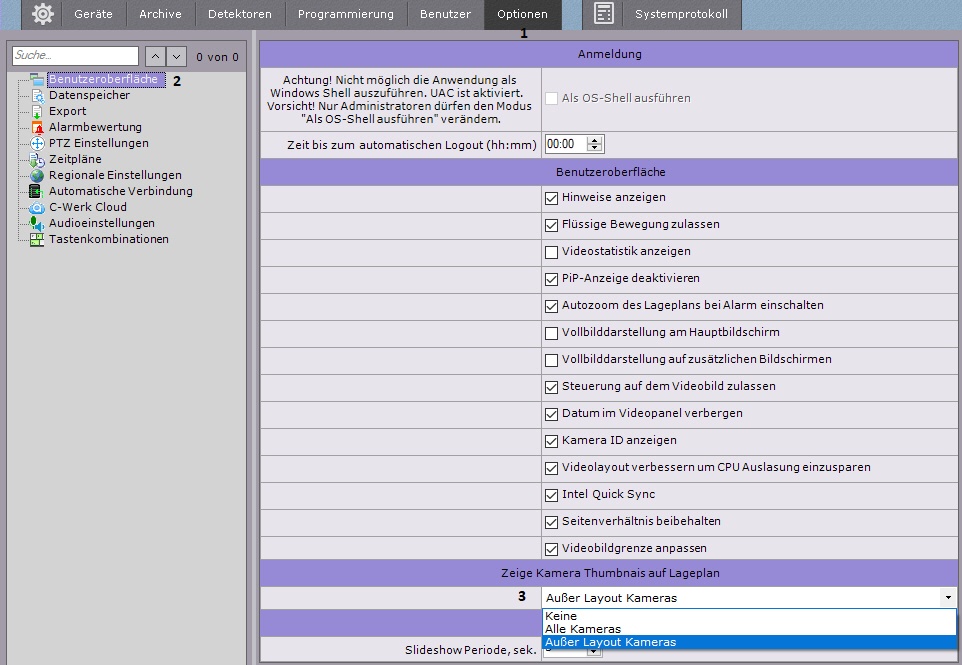Go to next search result arrow button
The width and height of the screenshot is (962, 665).
click(177, 57)
